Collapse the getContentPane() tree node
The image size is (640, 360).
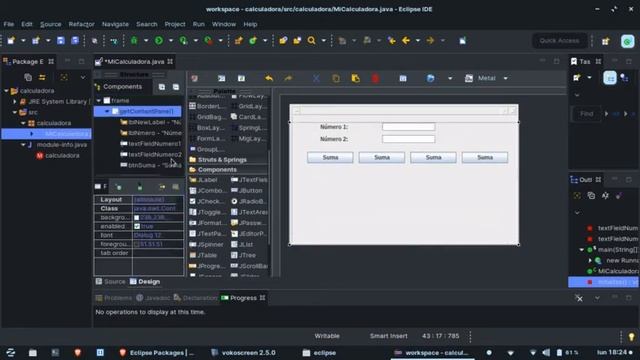pos(107,111)
